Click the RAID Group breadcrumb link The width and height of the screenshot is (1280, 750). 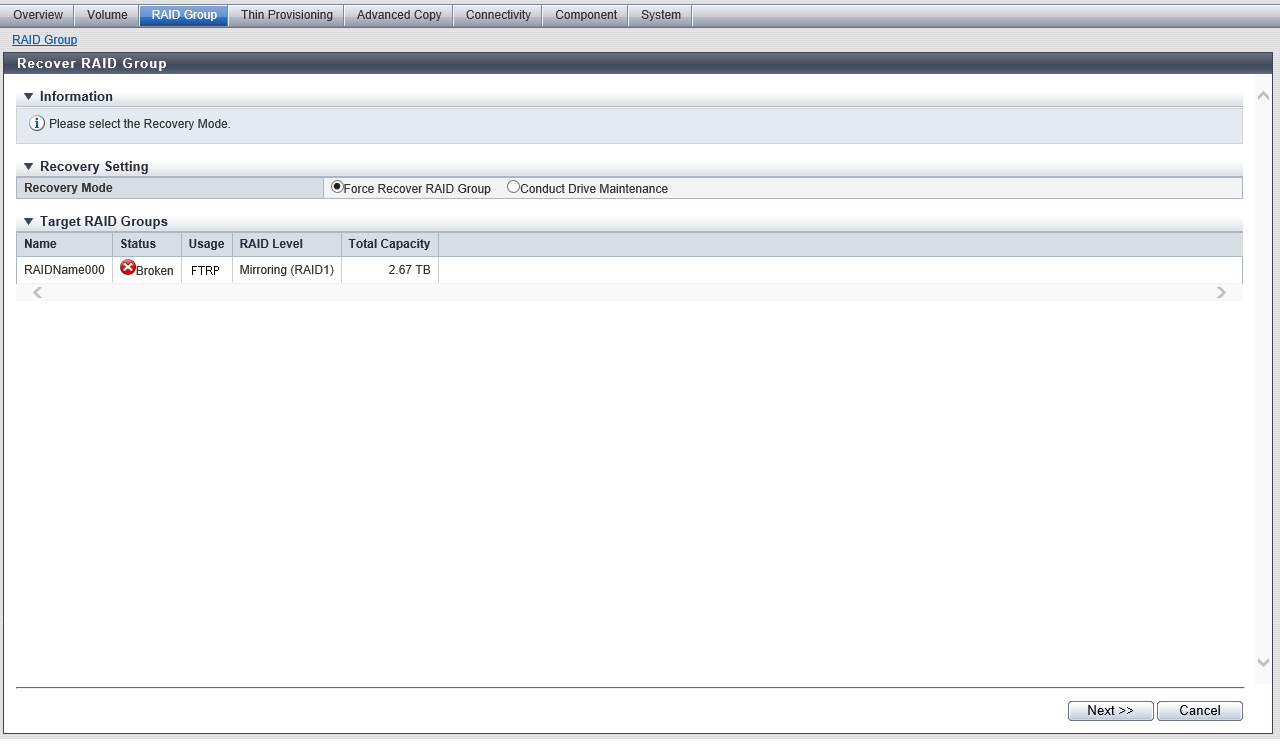coord(44,40)
